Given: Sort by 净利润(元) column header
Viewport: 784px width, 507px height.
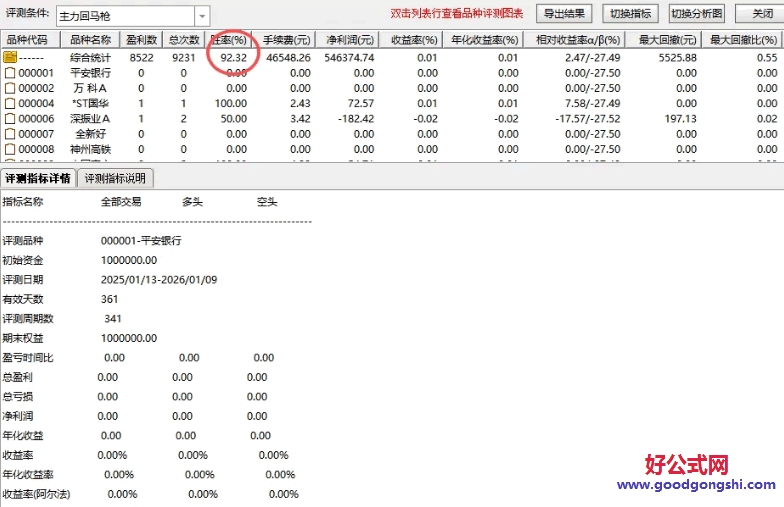Looking at the screenshot, I should click(348, 40).
